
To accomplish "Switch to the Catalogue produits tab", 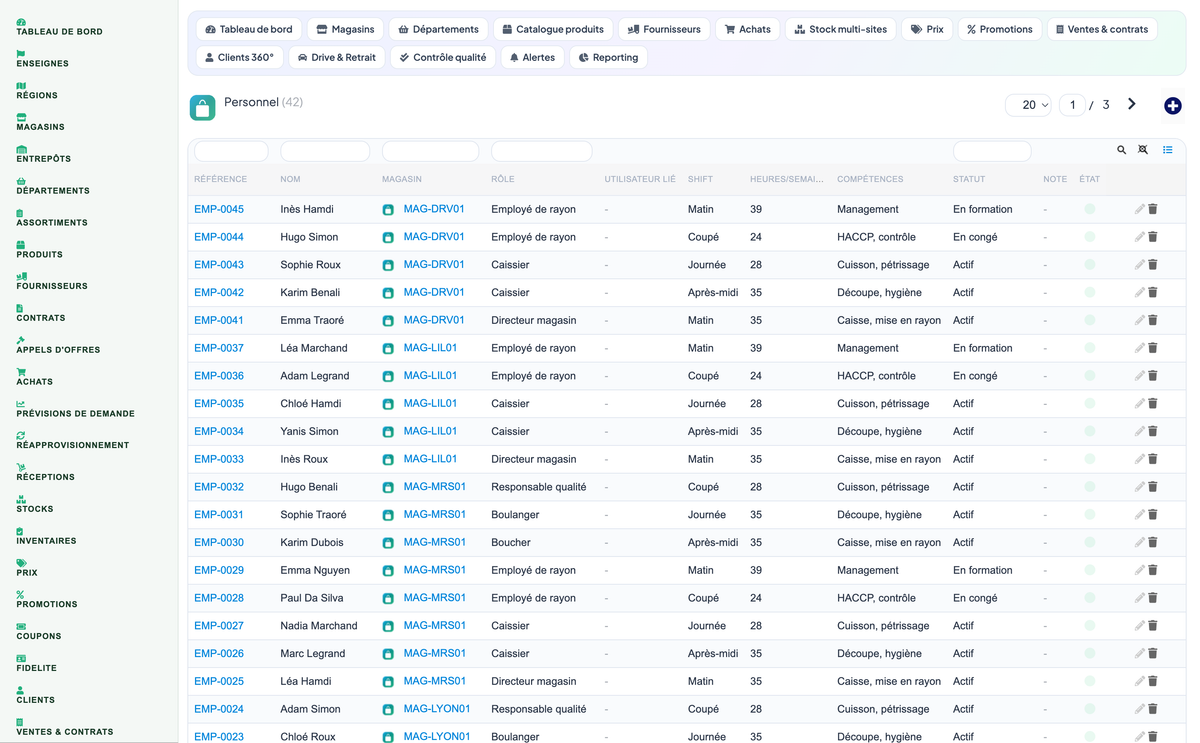I will click(553, 29).
